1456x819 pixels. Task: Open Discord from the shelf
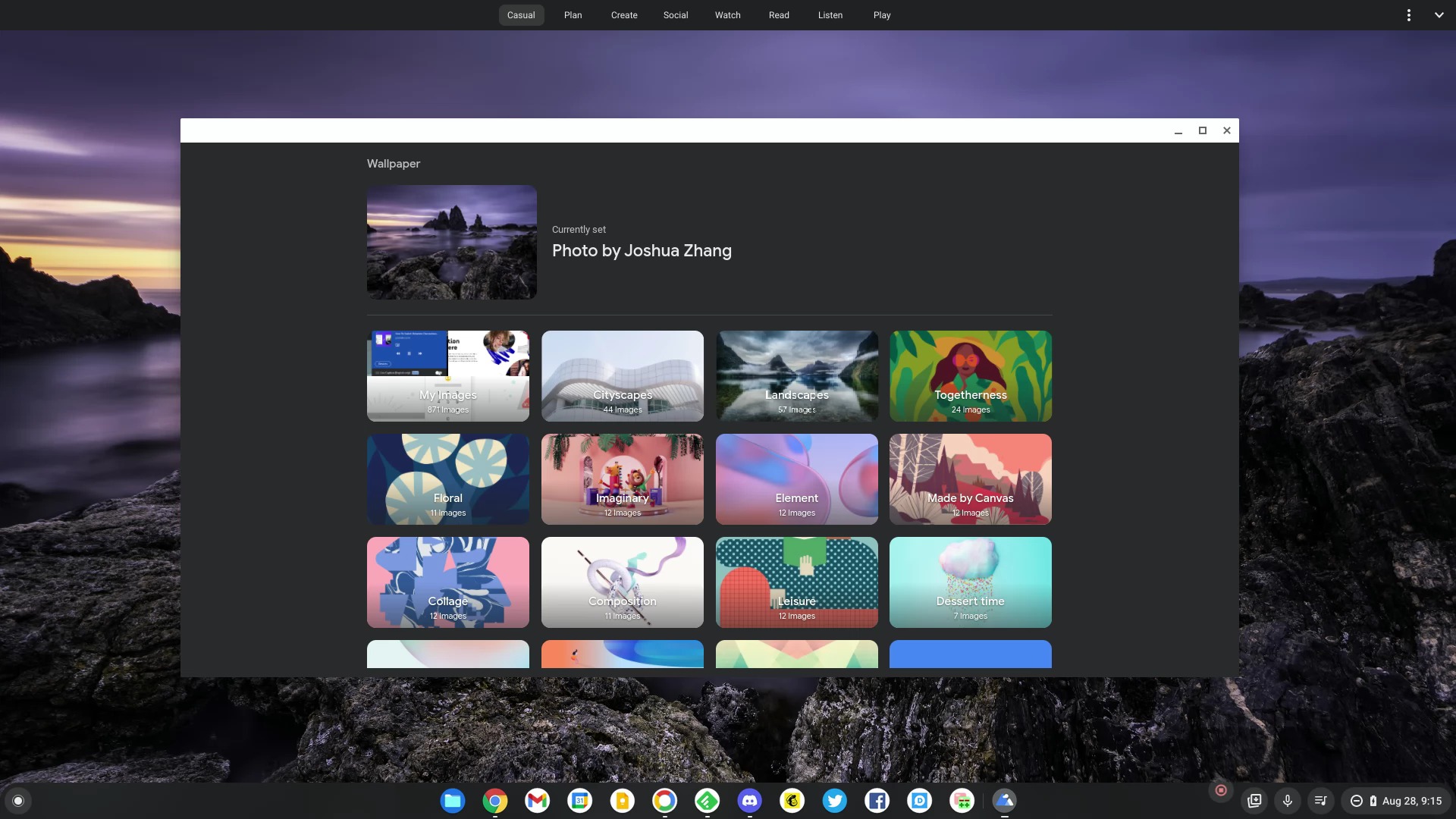[749, 801]
